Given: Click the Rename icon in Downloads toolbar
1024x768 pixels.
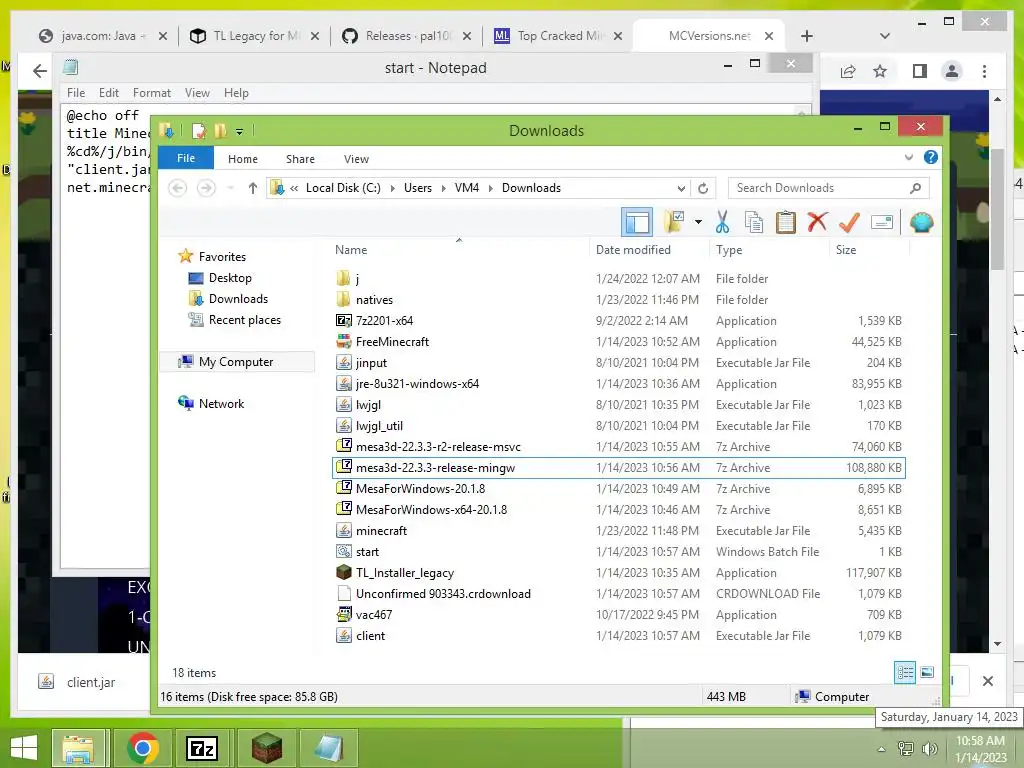Looking at the screenshot, I should 882,223.
